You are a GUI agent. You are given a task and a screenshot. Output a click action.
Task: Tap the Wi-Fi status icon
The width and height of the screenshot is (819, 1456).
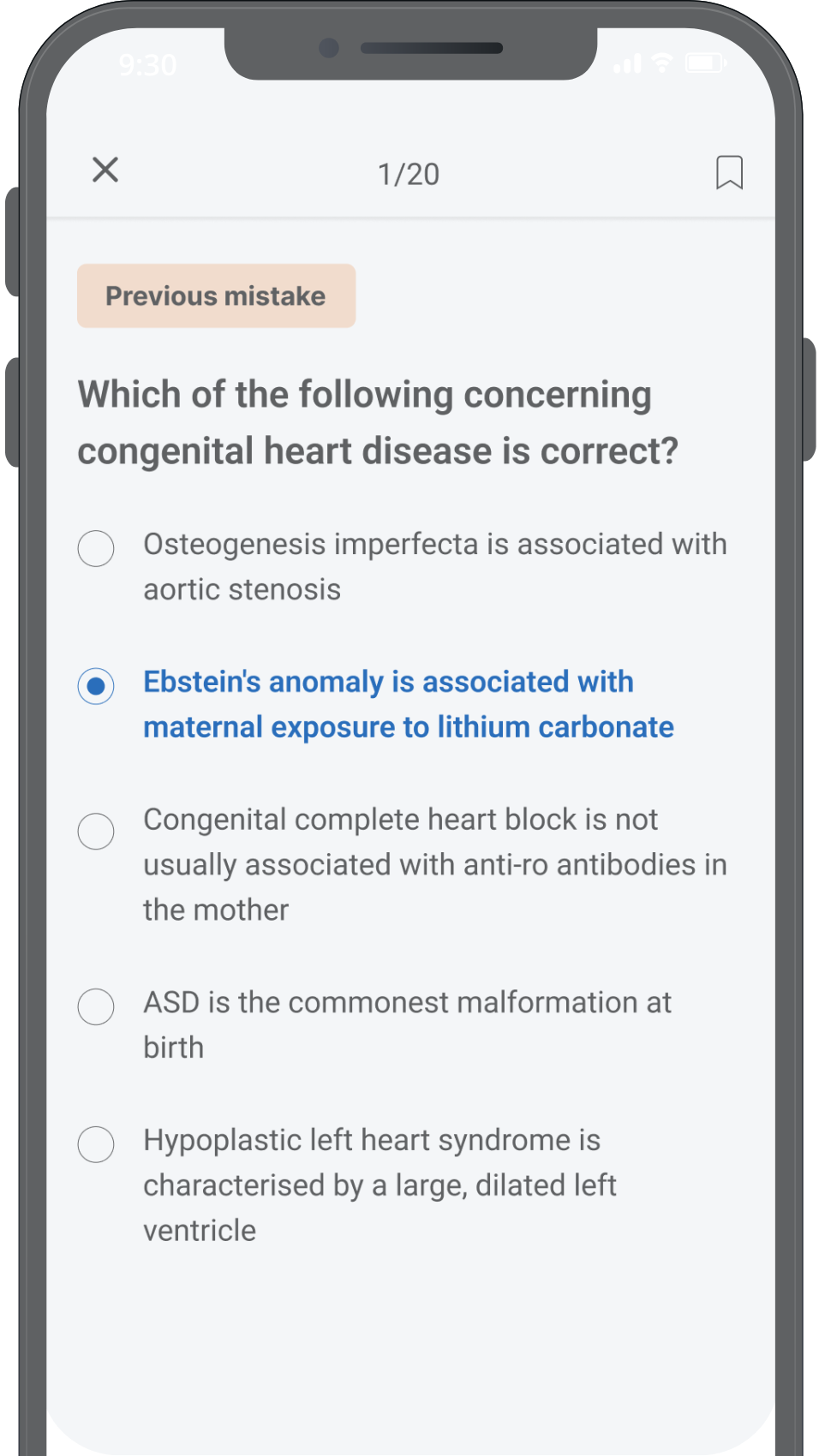[662, 63]
